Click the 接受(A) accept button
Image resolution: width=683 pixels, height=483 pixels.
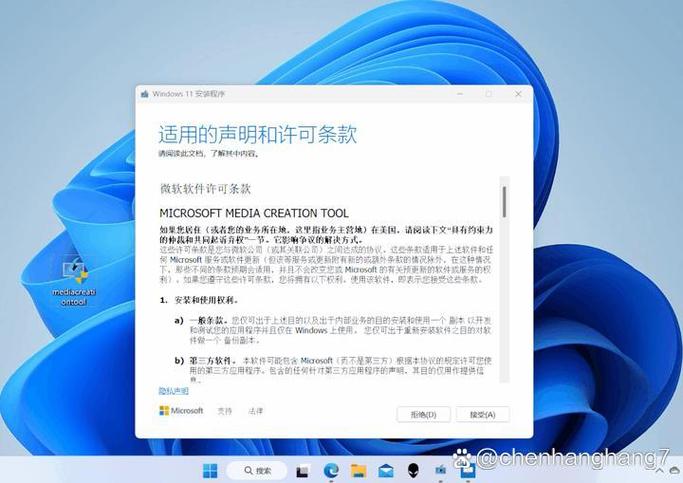(x=483, y=414)
